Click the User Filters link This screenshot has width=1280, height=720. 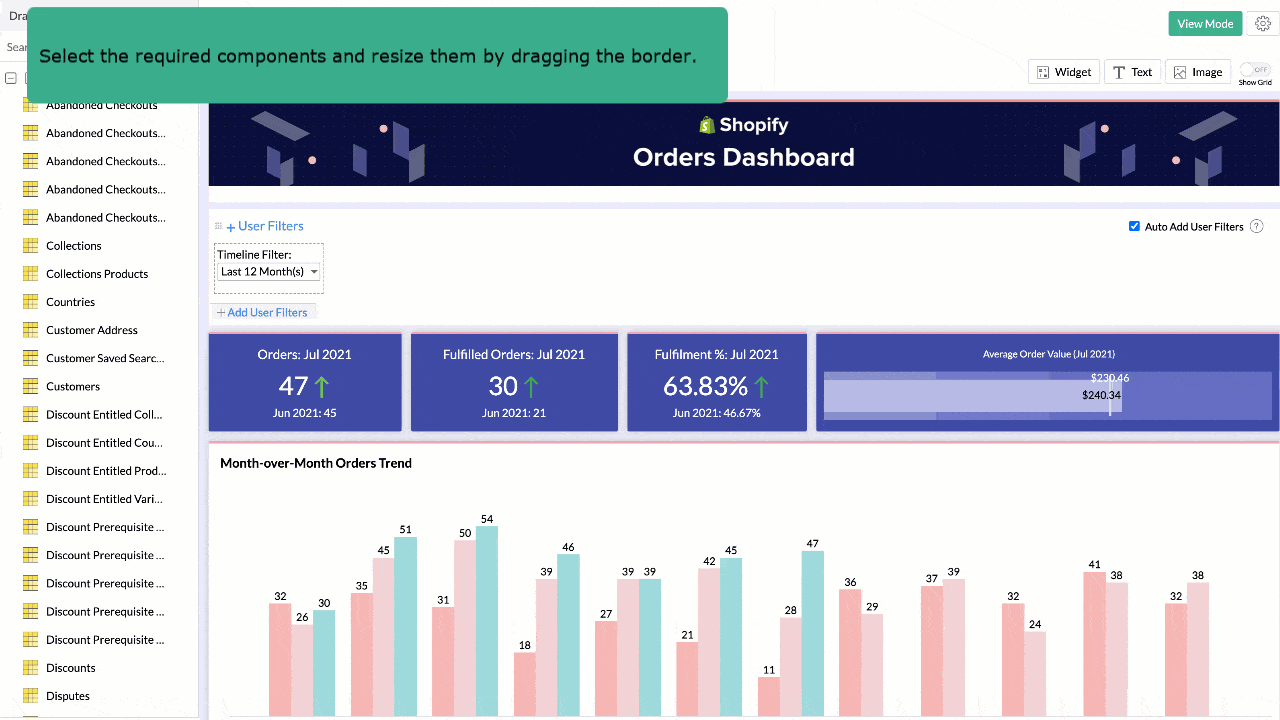pos(265,225)
